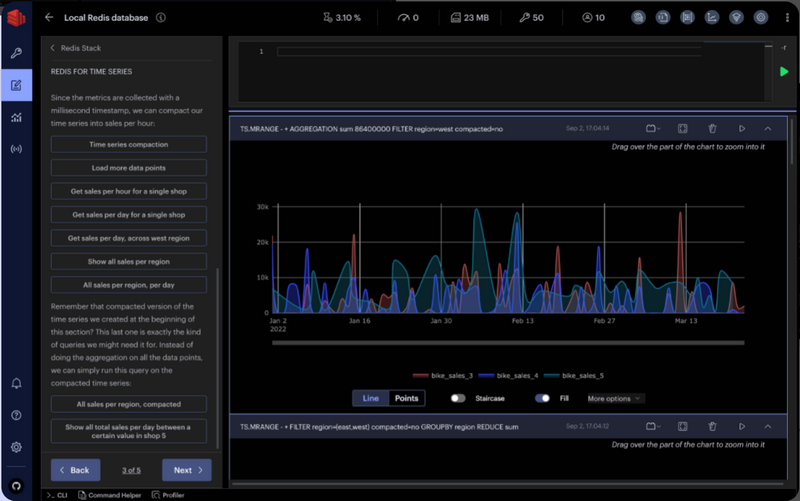This screenshot has width=800, height=501.
Task: Click the concentric-circles module icon
Action: click(761, 17)
